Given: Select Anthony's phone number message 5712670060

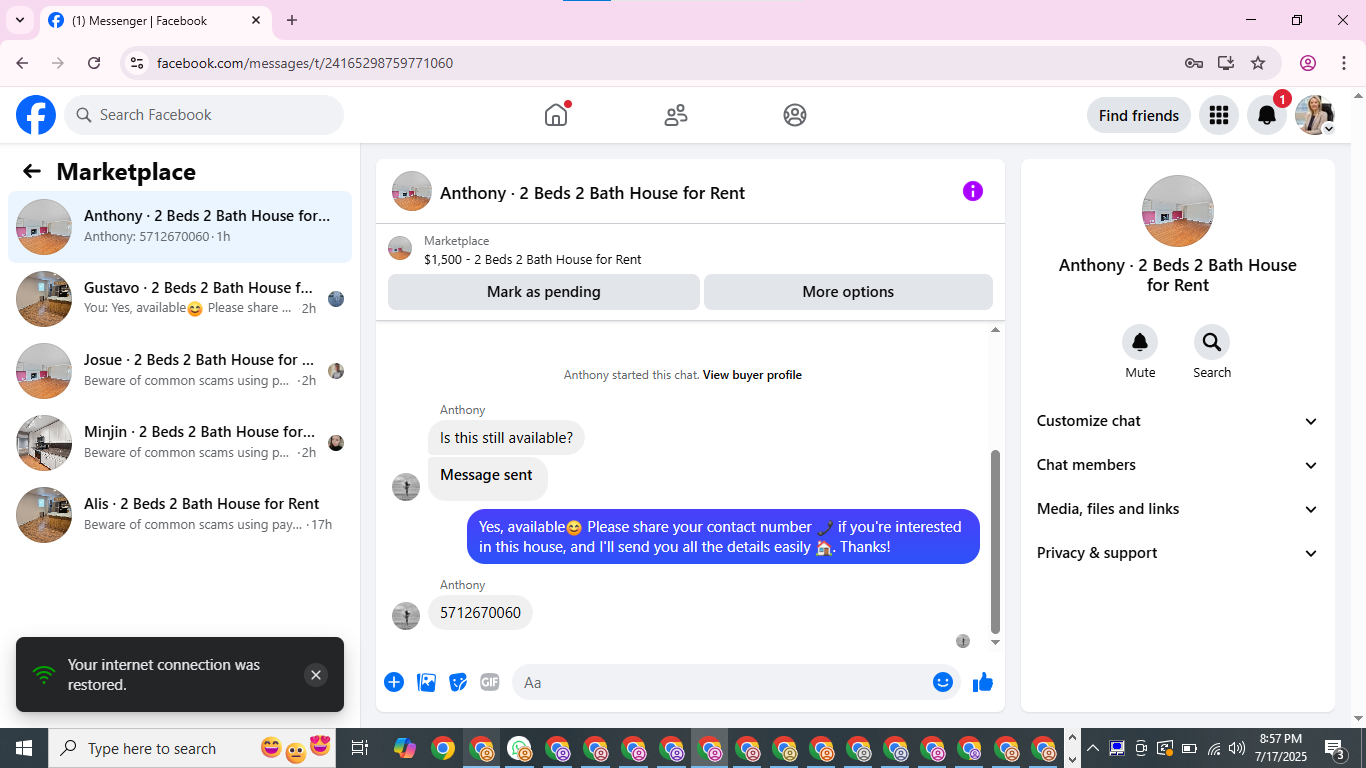Looking at the screenshot, I should (480, 613).
